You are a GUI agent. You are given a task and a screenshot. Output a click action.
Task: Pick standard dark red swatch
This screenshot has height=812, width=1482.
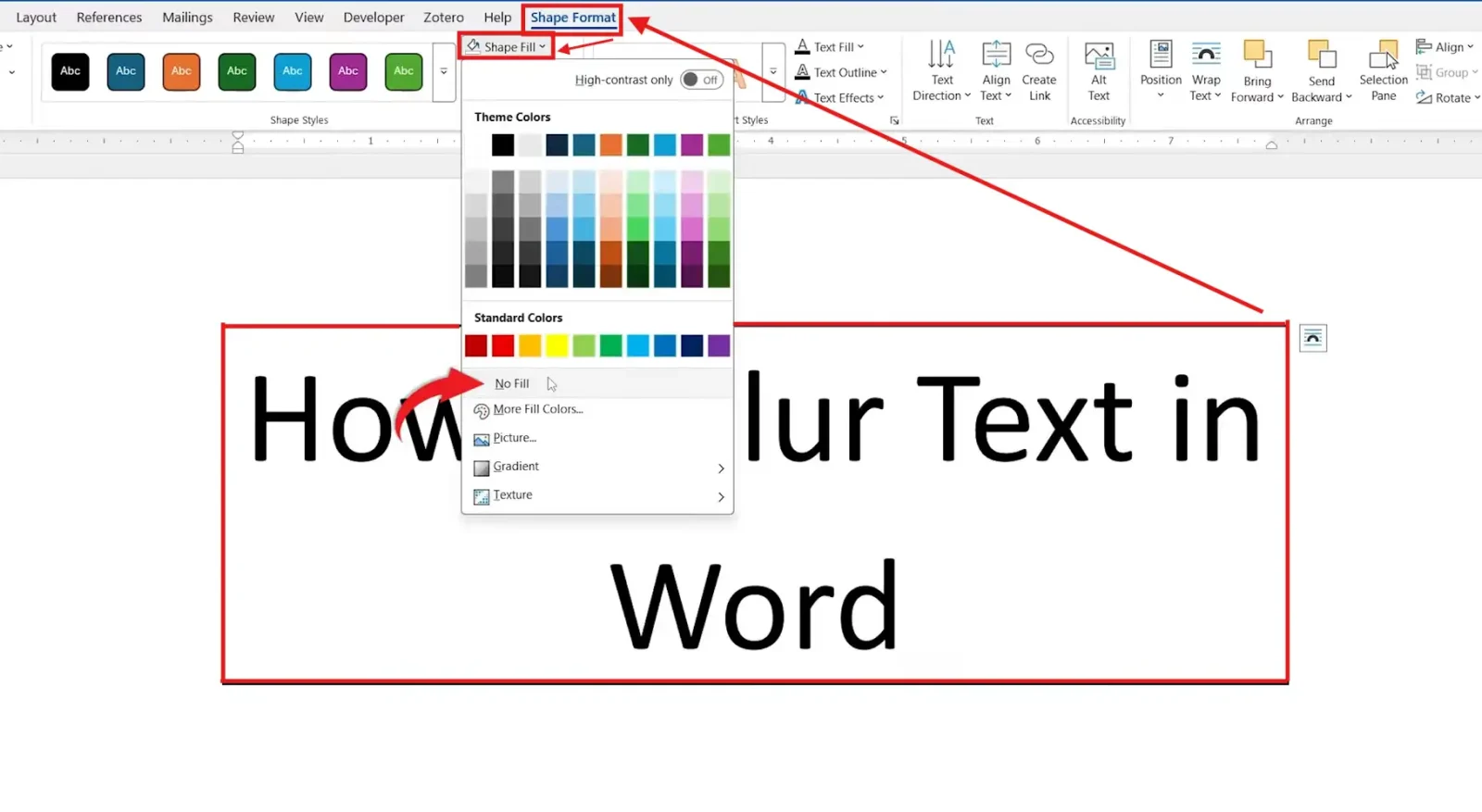[x=476, y=345]
